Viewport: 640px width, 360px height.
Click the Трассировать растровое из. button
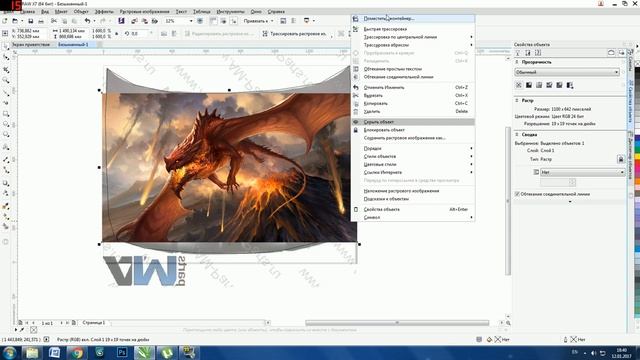click(295, 33)
